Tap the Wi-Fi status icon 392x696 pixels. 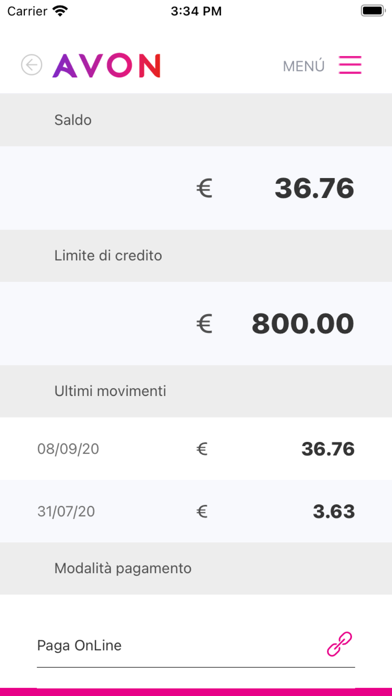pyautogui.click(x=60, y=11)
